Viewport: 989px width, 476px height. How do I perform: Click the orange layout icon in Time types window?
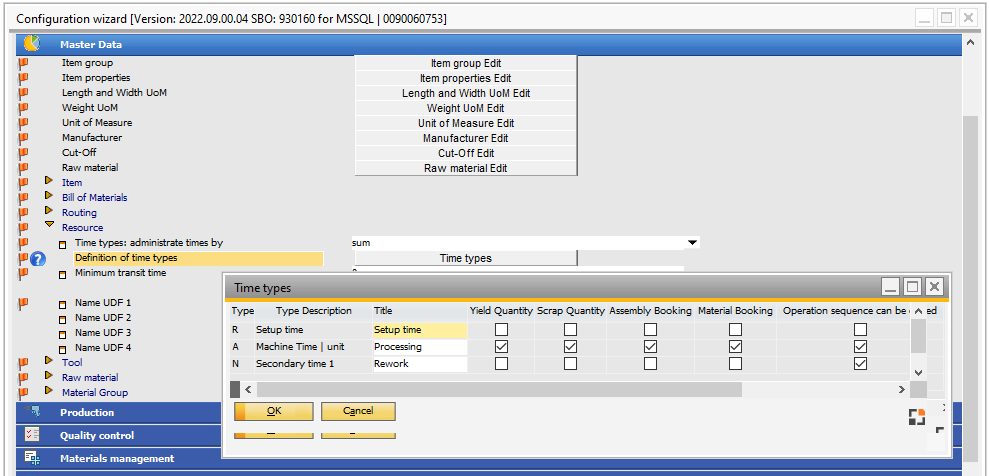coord(916,417)
